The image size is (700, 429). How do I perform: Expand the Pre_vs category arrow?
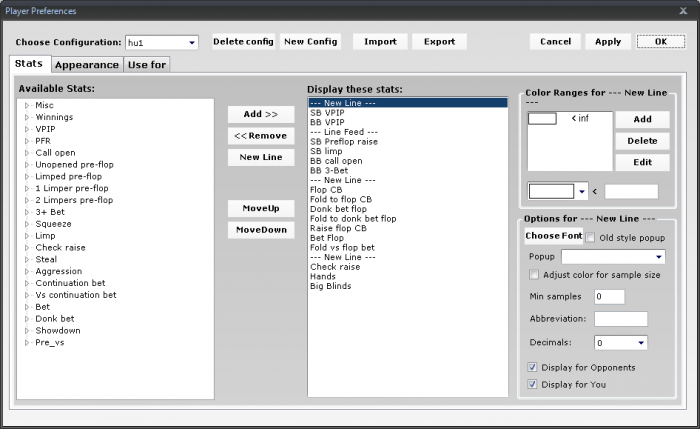point(27,343)
